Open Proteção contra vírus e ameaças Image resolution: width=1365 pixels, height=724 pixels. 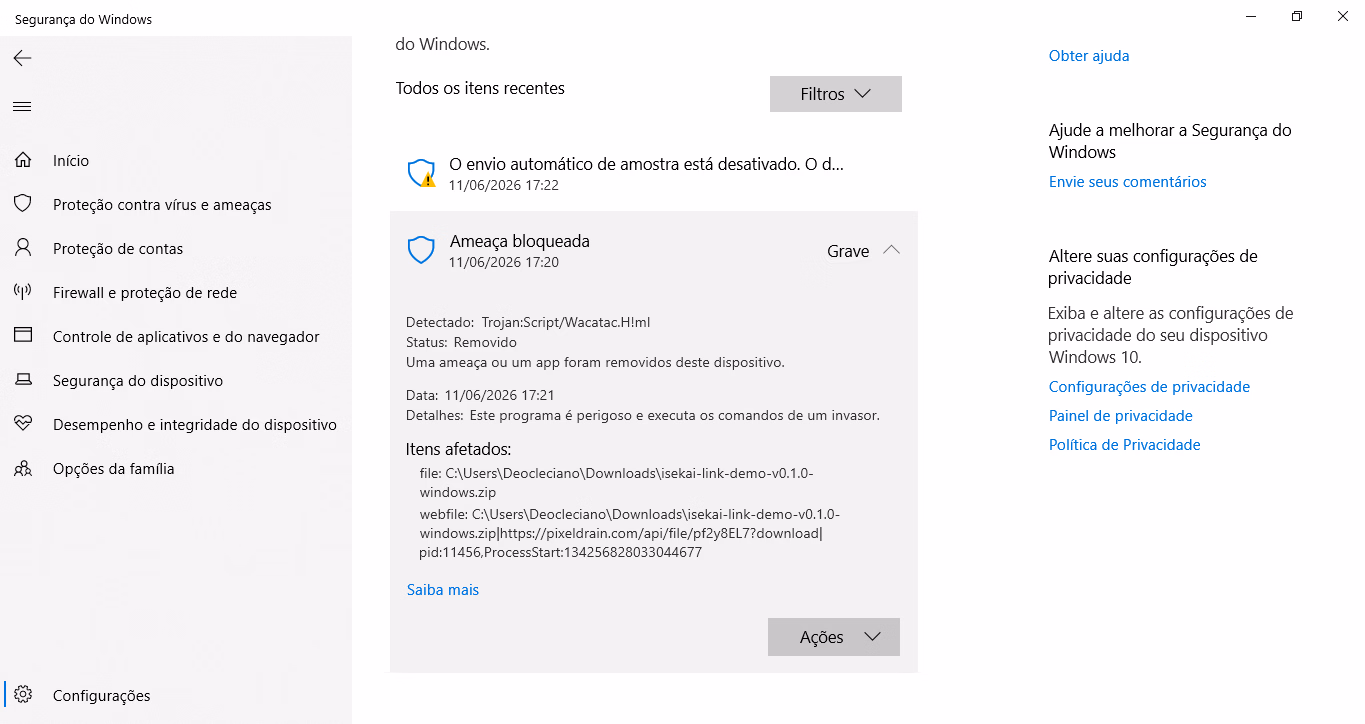pyautogui.click(x=162, y=204)
